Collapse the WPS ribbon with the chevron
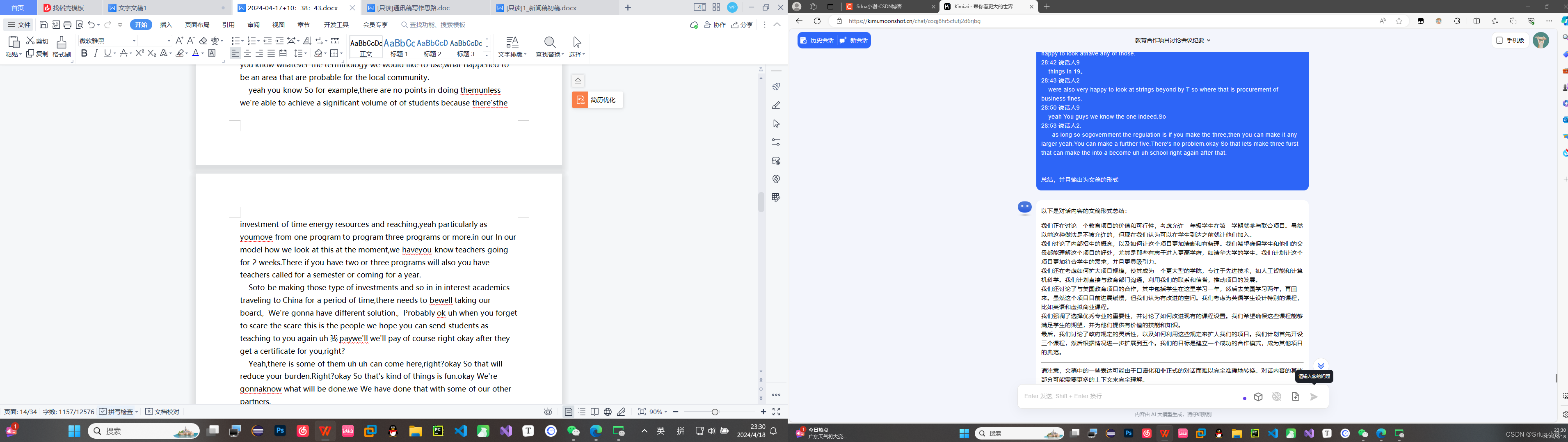This screenshot has width=1568, height=442. pyautogui.click(x=777, y=25)
